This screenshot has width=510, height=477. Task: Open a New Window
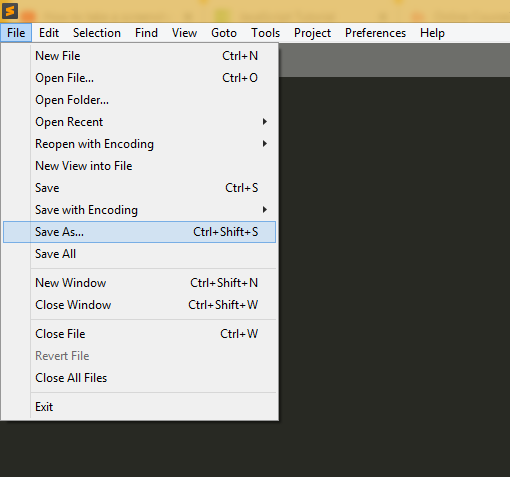(139, 283)
